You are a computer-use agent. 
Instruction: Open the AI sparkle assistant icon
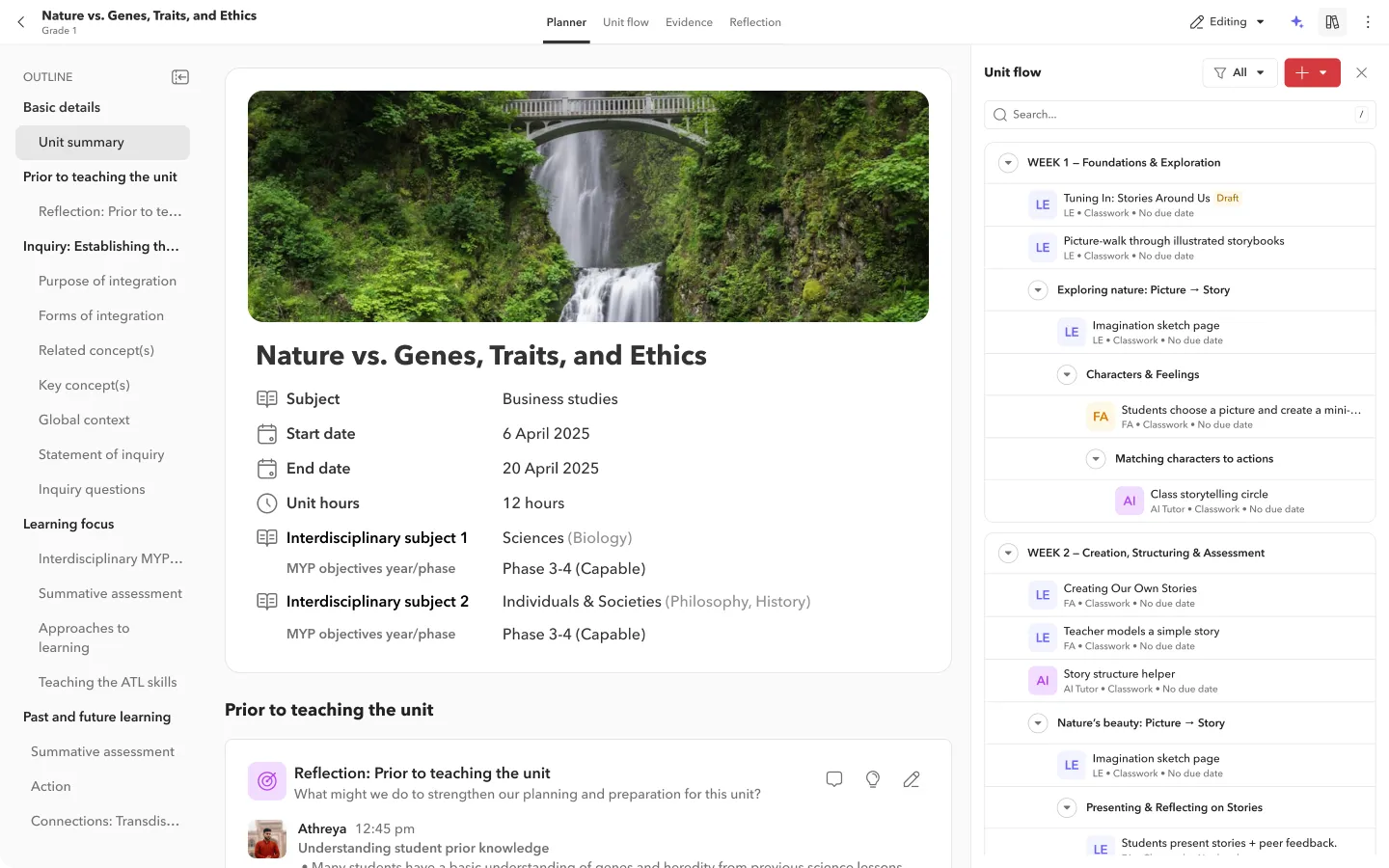[1297, 22]
